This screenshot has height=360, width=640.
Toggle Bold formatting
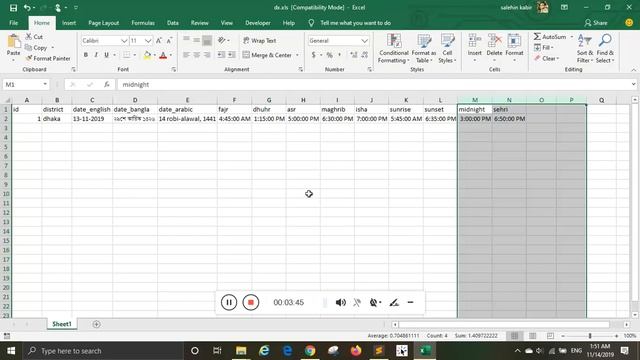tap(86, 55)
